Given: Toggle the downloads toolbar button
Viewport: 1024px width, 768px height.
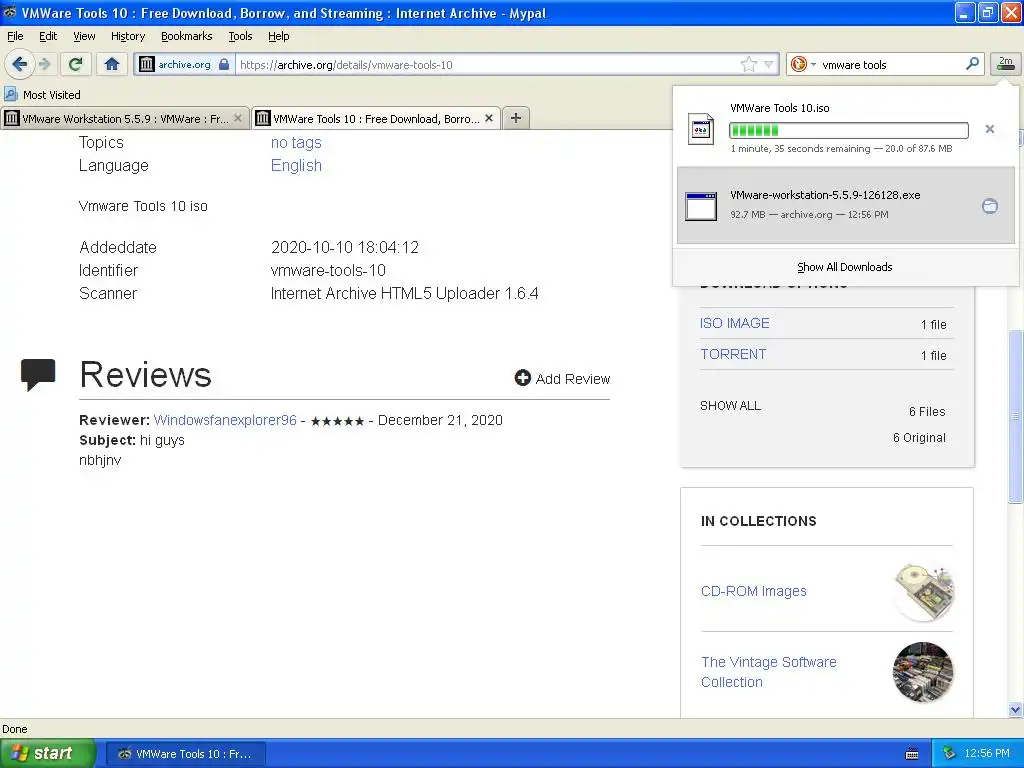Looking at the screenshot, I should tap(1005, 64).
